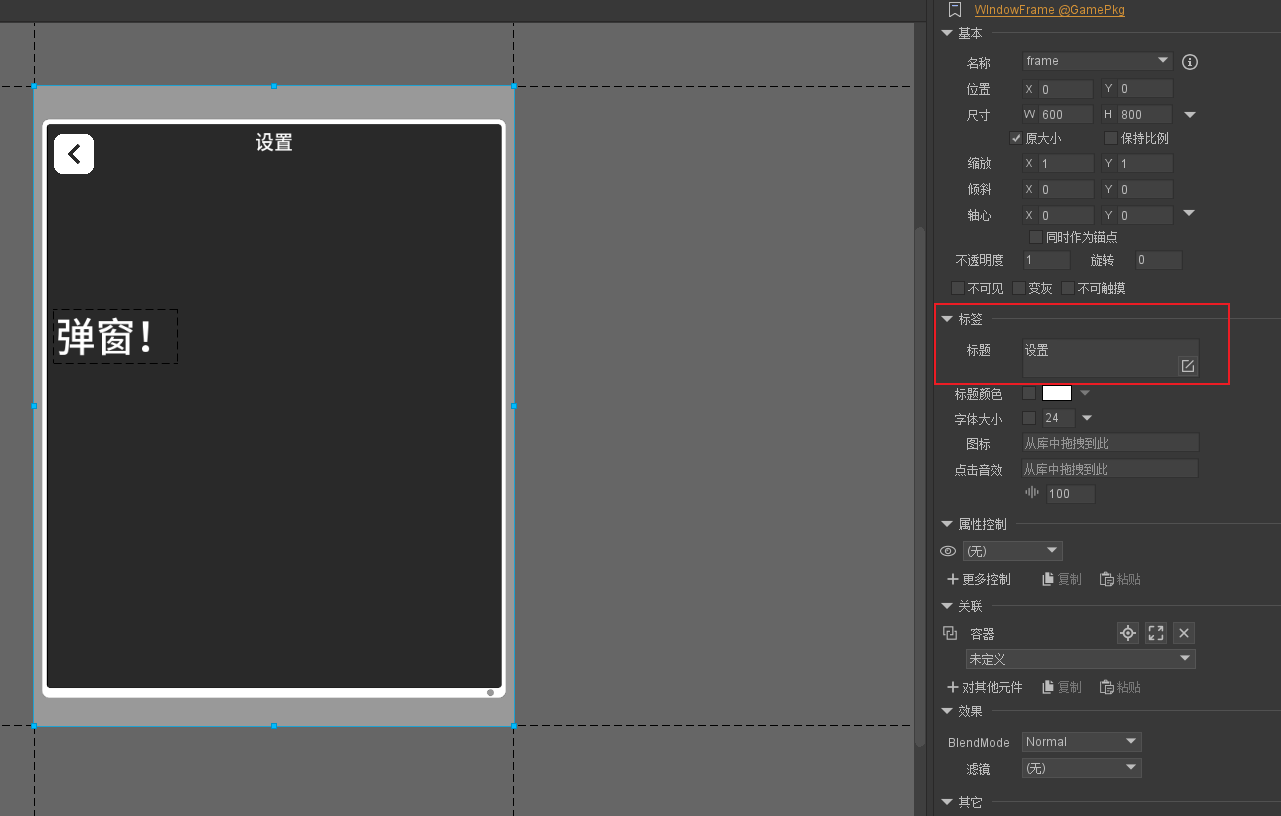Collapse the 关联 section
This screenshot has width=1281, height=816.
click(x=947, y=606)
